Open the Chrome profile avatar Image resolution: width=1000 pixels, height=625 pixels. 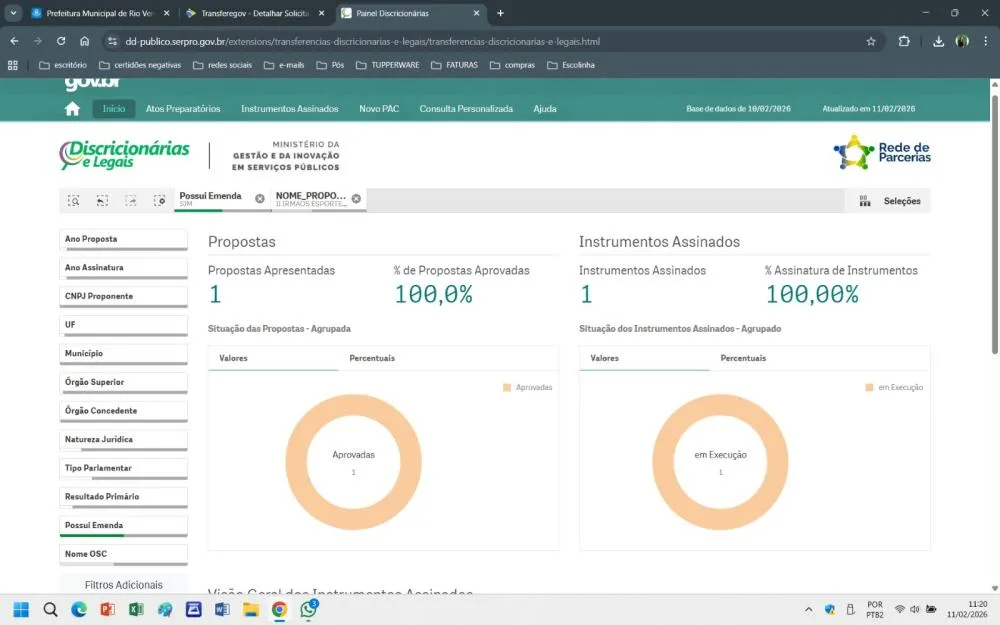[x=962, y=41]
